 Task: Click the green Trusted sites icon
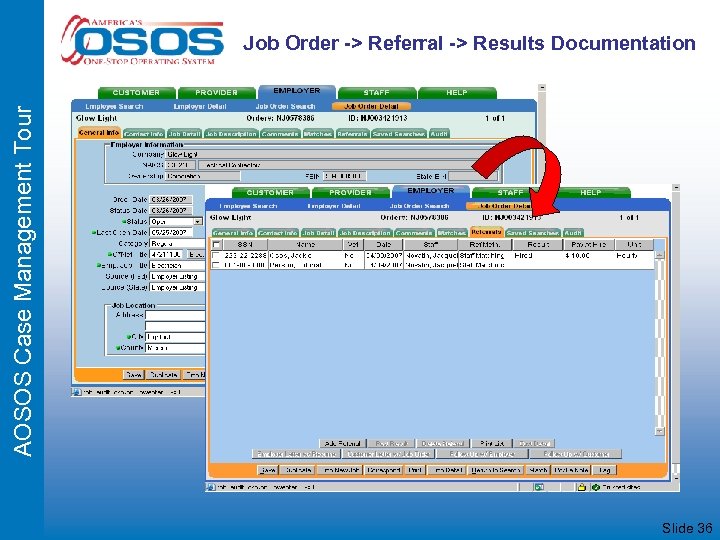pos(596,487)
